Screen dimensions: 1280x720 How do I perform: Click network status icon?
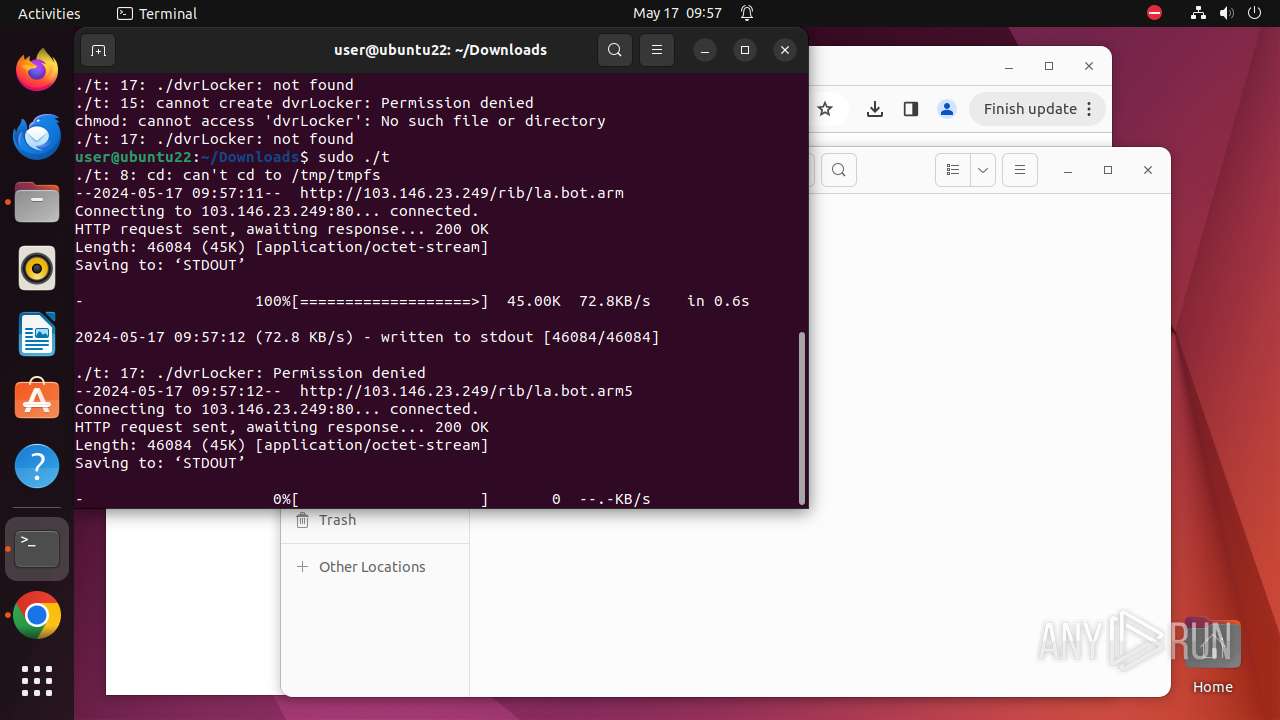pyautogui.click(x=1199, y=13)
